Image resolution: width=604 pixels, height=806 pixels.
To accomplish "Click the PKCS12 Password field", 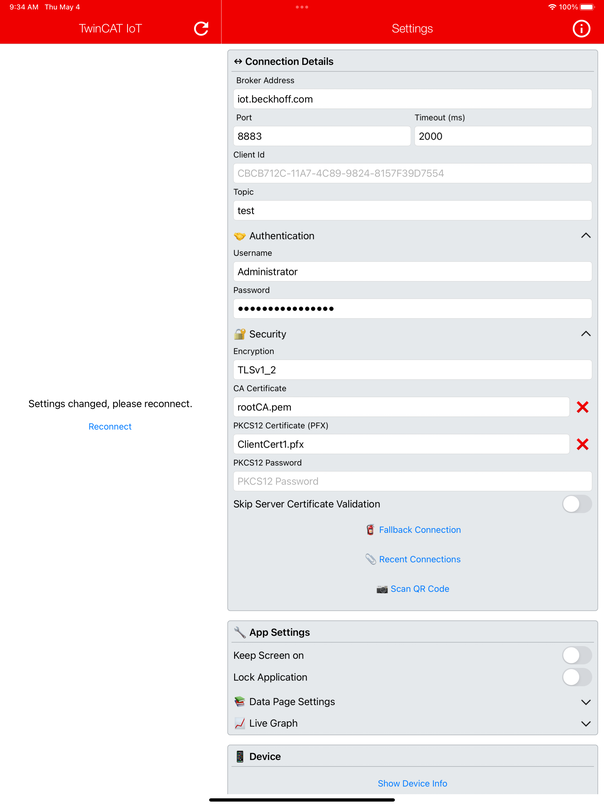I will point(412,482).
